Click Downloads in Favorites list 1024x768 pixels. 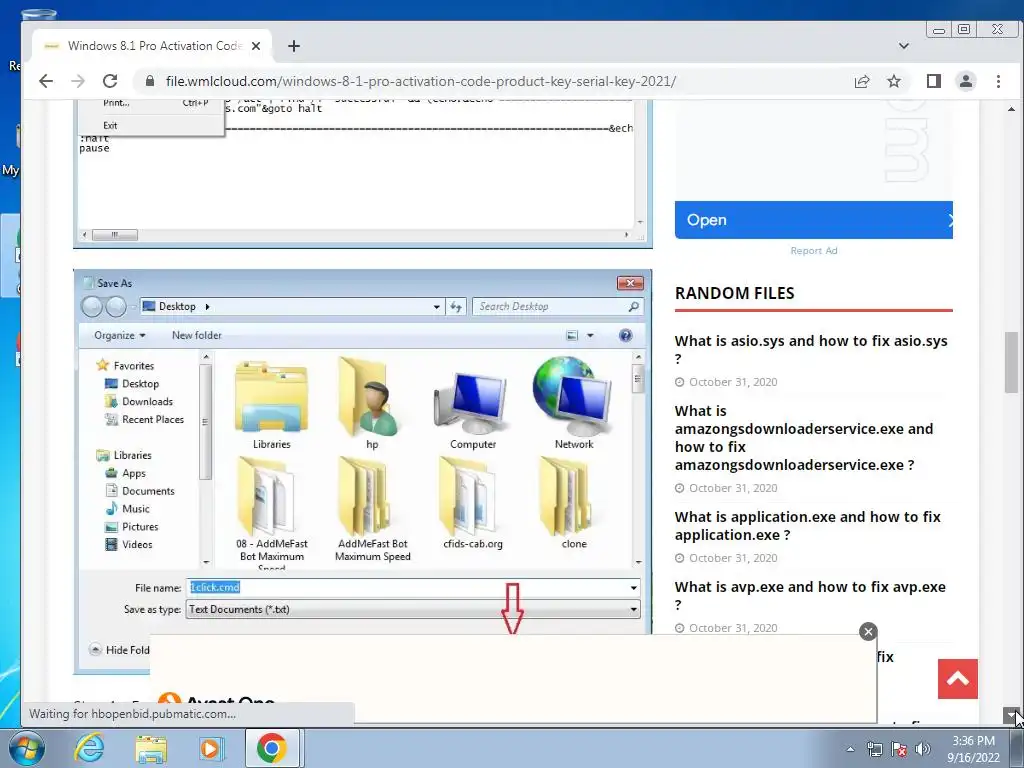point(147,402)
